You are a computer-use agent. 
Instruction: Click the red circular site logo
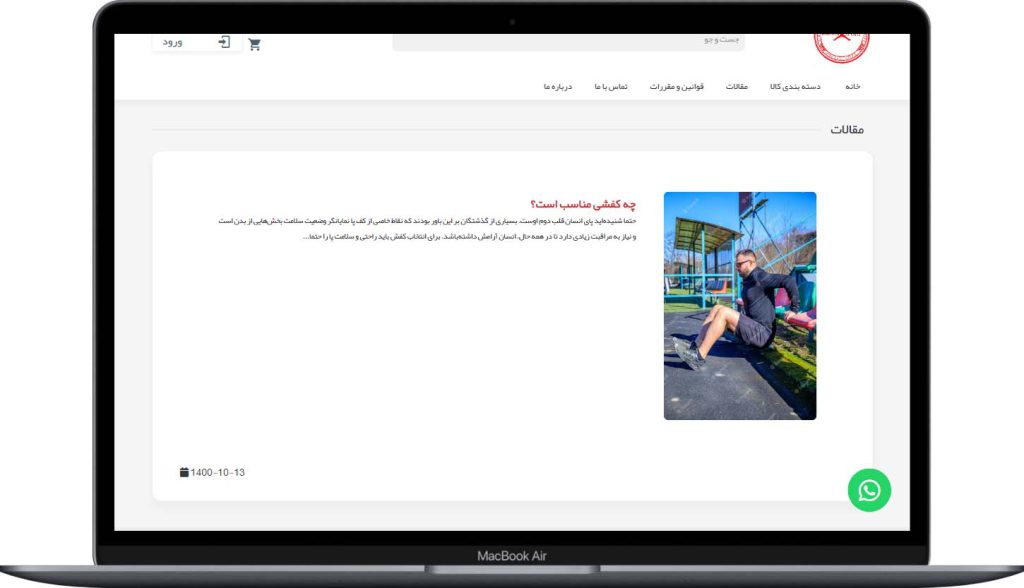click(x=841, y=44)
